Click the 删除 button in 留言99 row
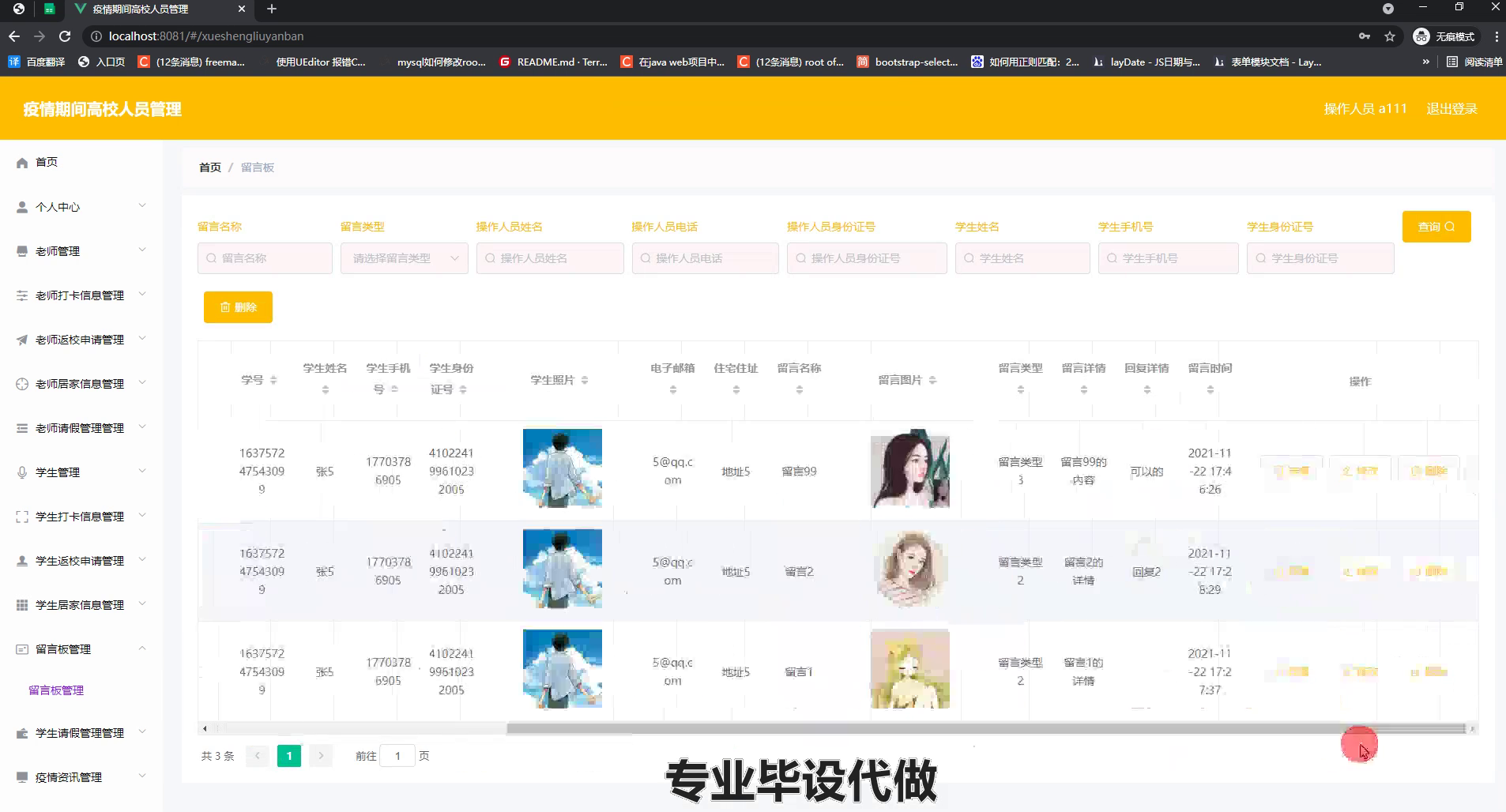Viewport: 1506px width, 812px height. pos(1429,471)
